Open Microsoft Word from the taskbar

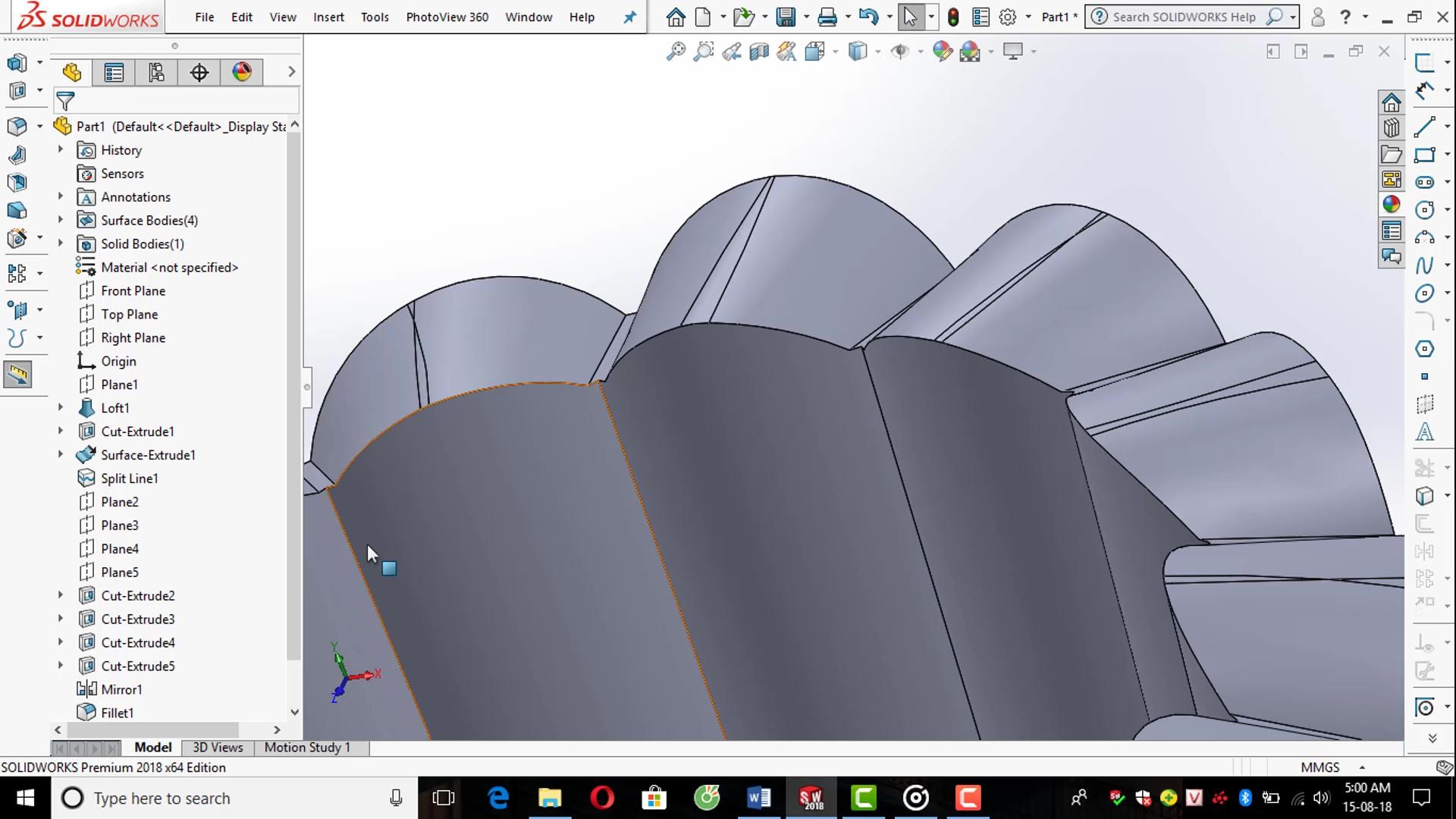758,798
